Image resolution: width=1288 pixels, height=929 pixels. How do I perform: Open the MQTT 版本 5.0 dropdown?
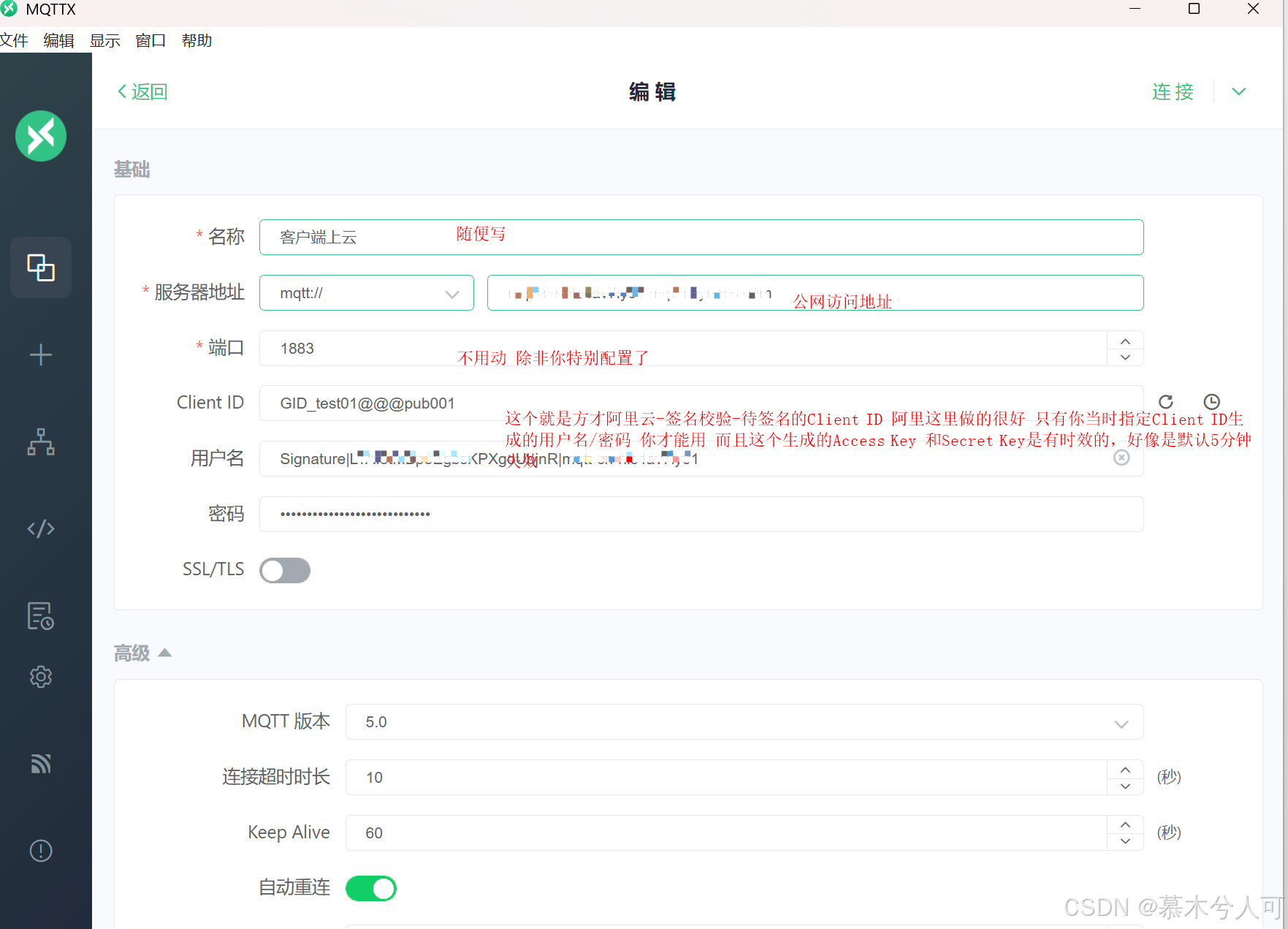coord(744,722)
